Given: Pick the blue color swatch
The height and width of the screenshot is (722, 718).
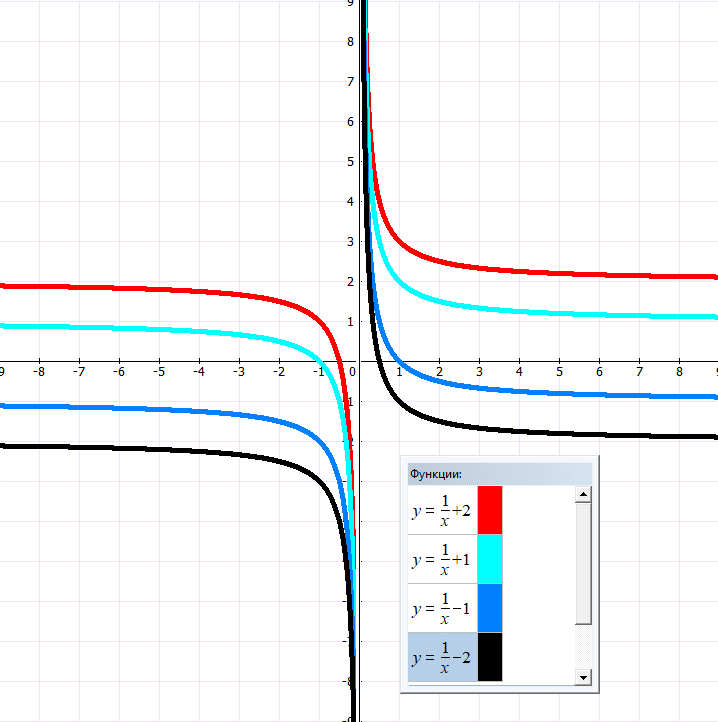Looking at the screenshot, I should (x=490, y=608).
